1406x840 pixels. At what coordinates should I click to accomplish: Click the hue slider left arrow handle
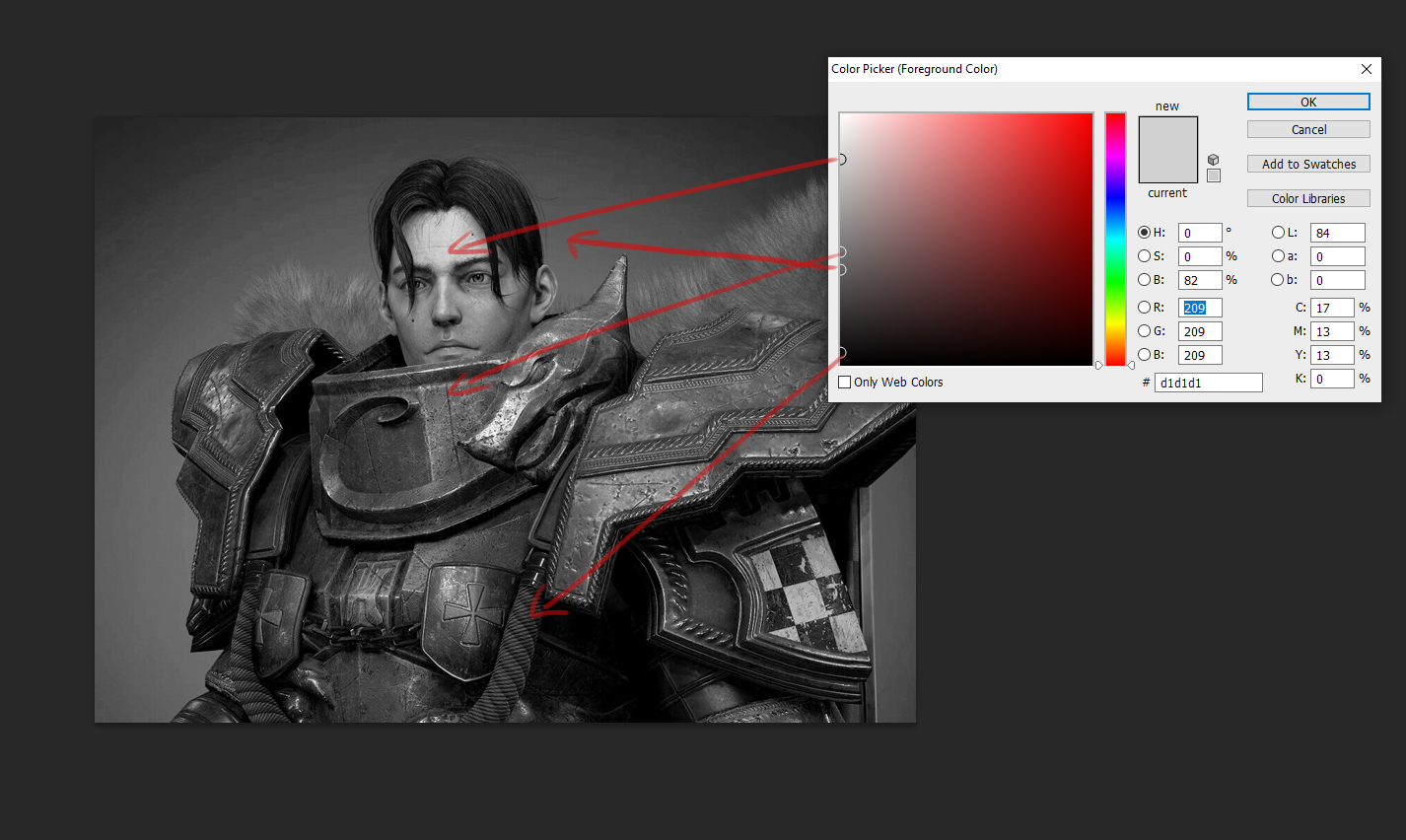click(x=1099, y=365)
